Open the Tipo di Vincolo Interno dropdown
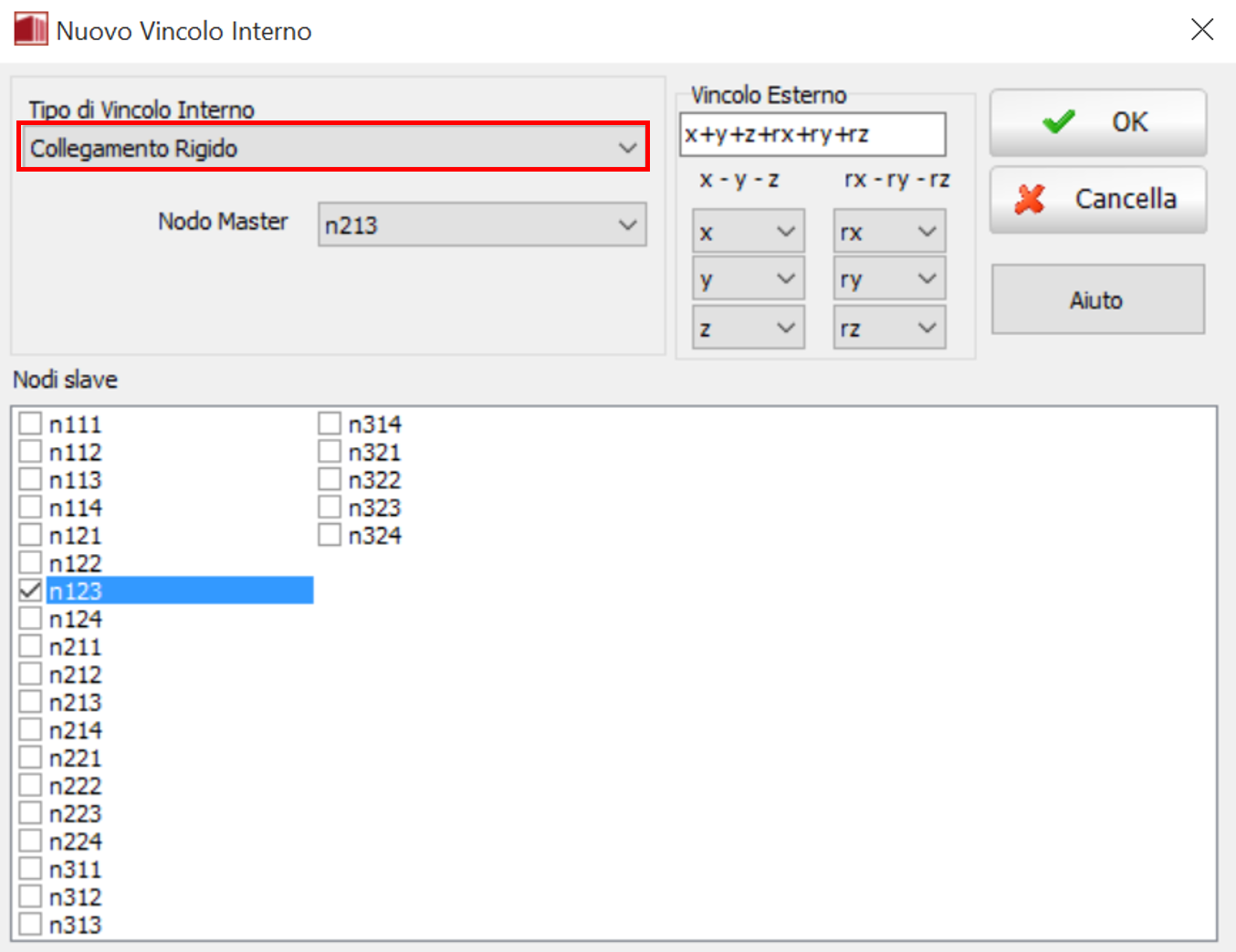The height and width of the screenshot is (952, 1236). [x=333, y=148]
